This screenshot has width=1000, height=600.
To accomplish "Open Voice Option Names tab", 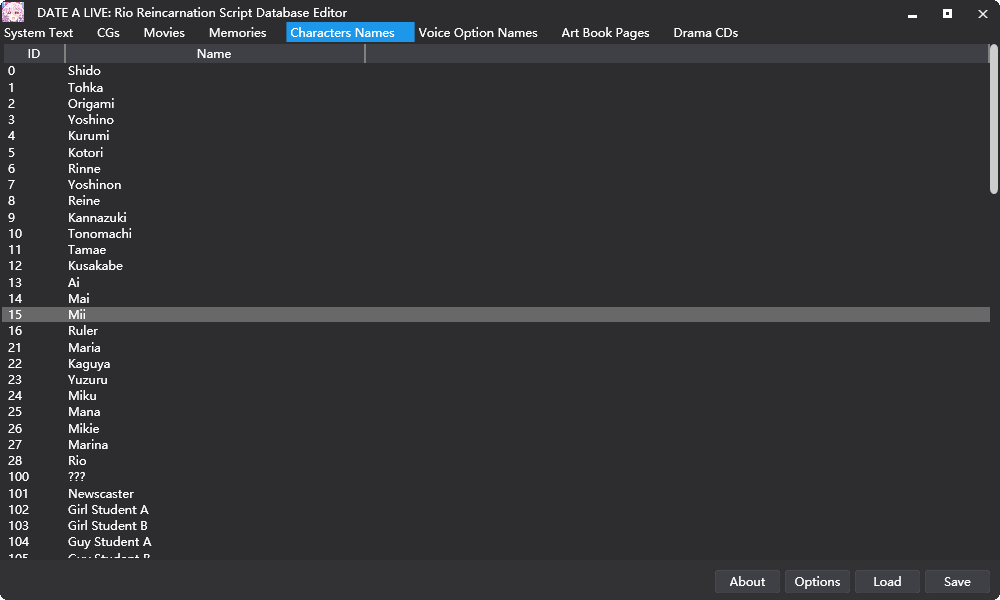I will [x=478, y=33].
